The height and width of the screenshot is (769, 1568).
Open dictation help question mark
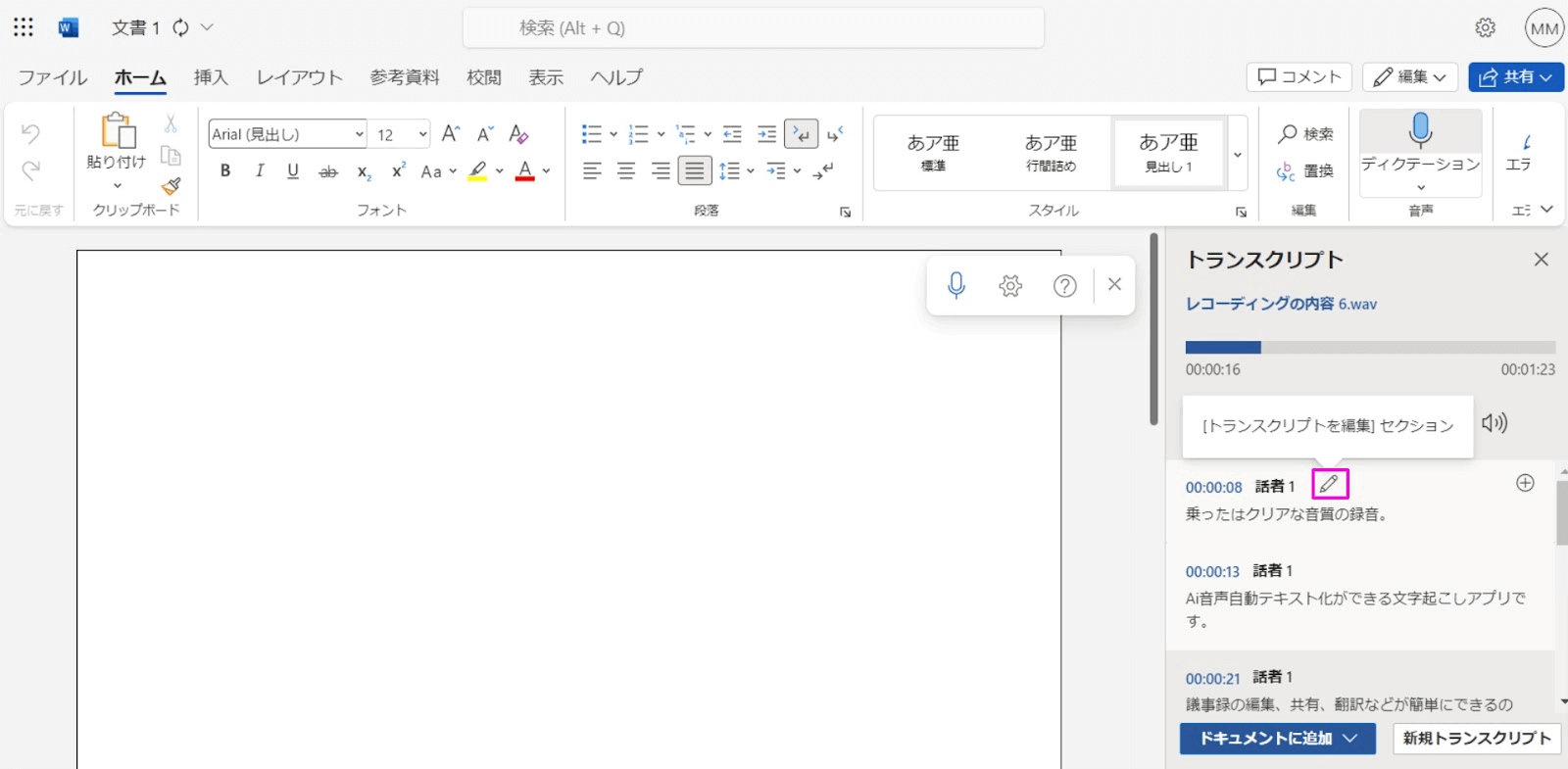pyautogui.click(x=1064, y=285)
